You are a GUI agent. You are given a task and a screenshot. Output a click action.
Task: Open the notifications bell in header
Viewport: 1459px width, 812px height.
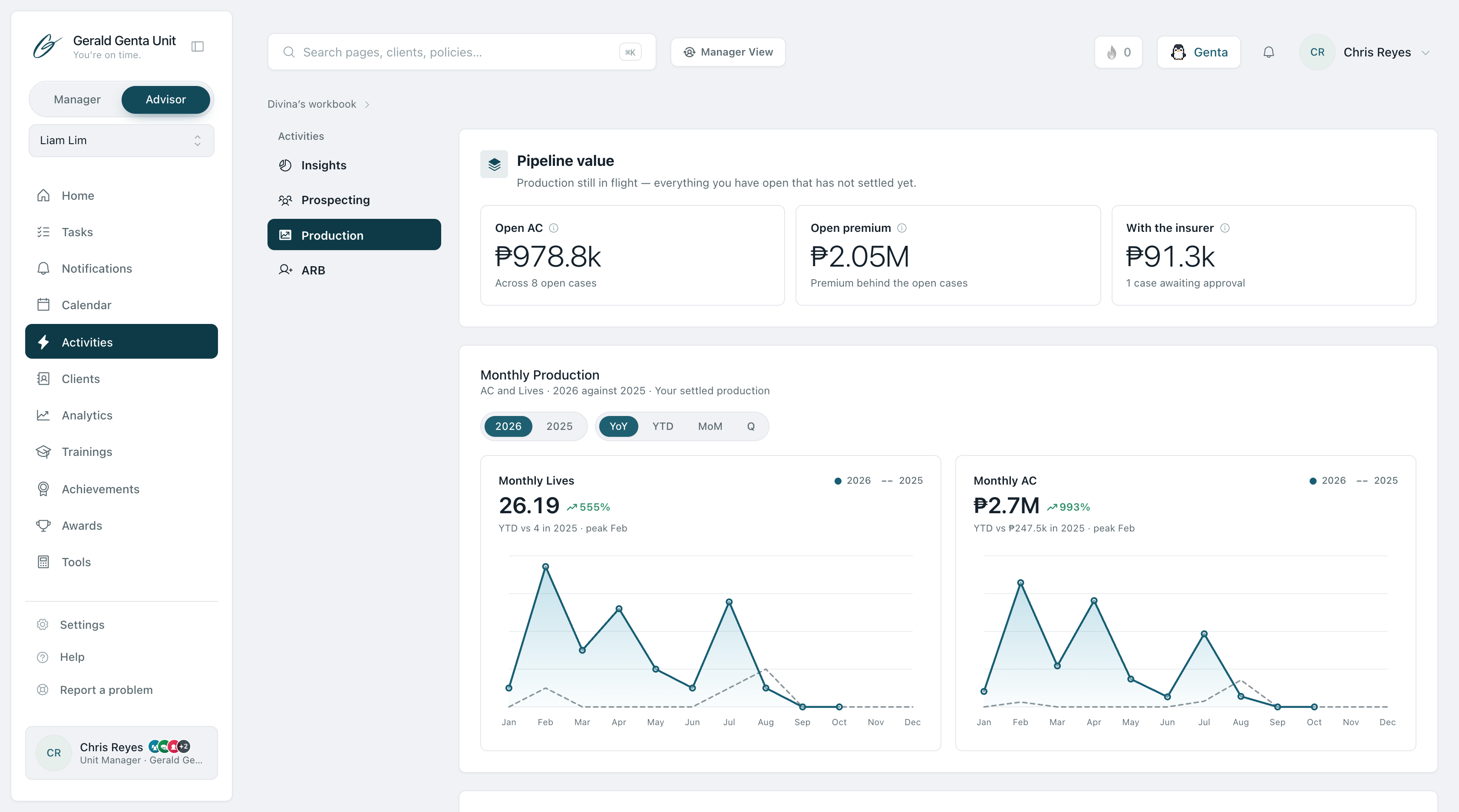(1269, 52)
